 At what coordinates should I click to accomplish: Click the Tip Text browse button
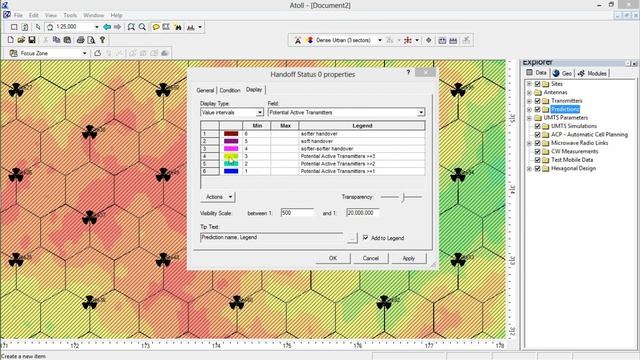tap(352, 238)
